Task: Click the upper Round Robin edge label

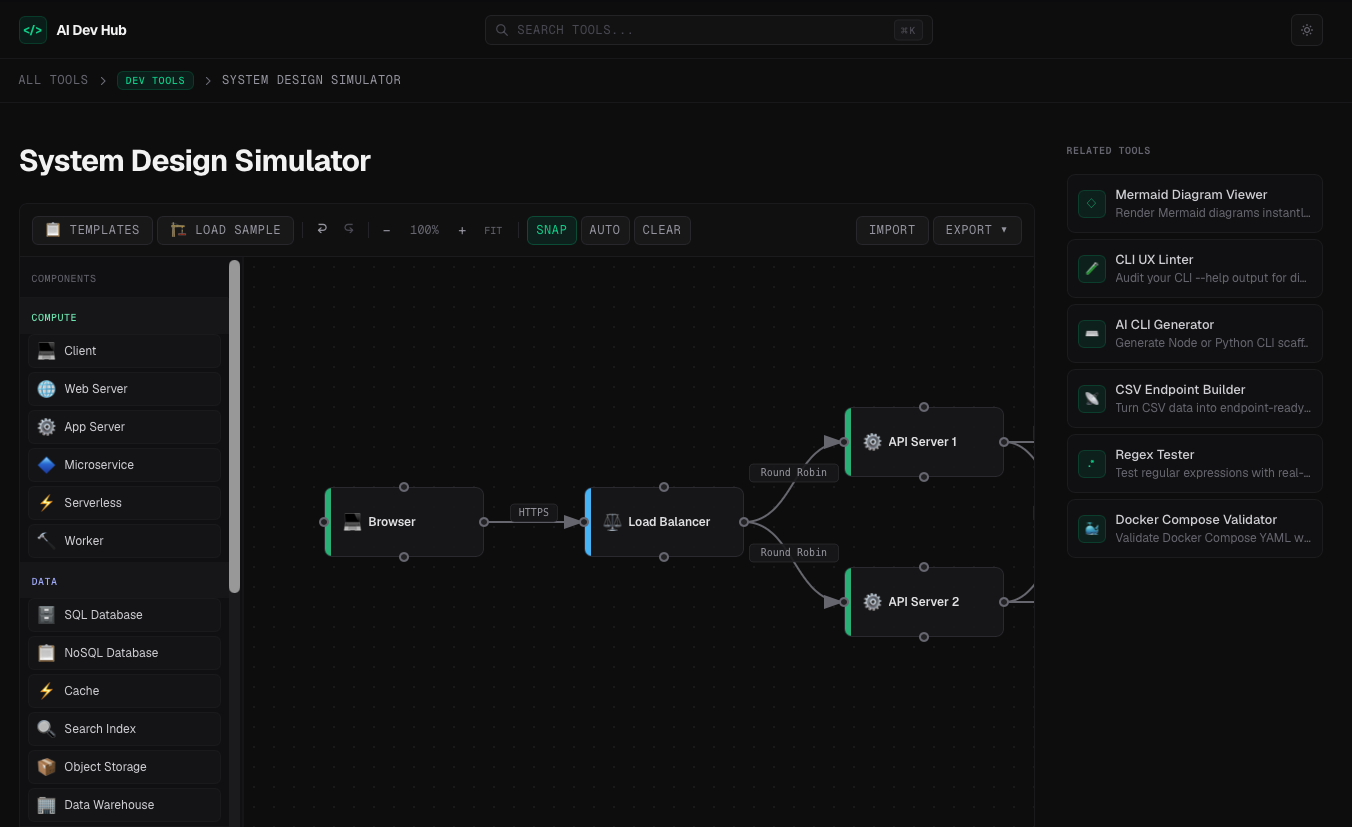Action: pyautogui.click(x=794, y=473)
